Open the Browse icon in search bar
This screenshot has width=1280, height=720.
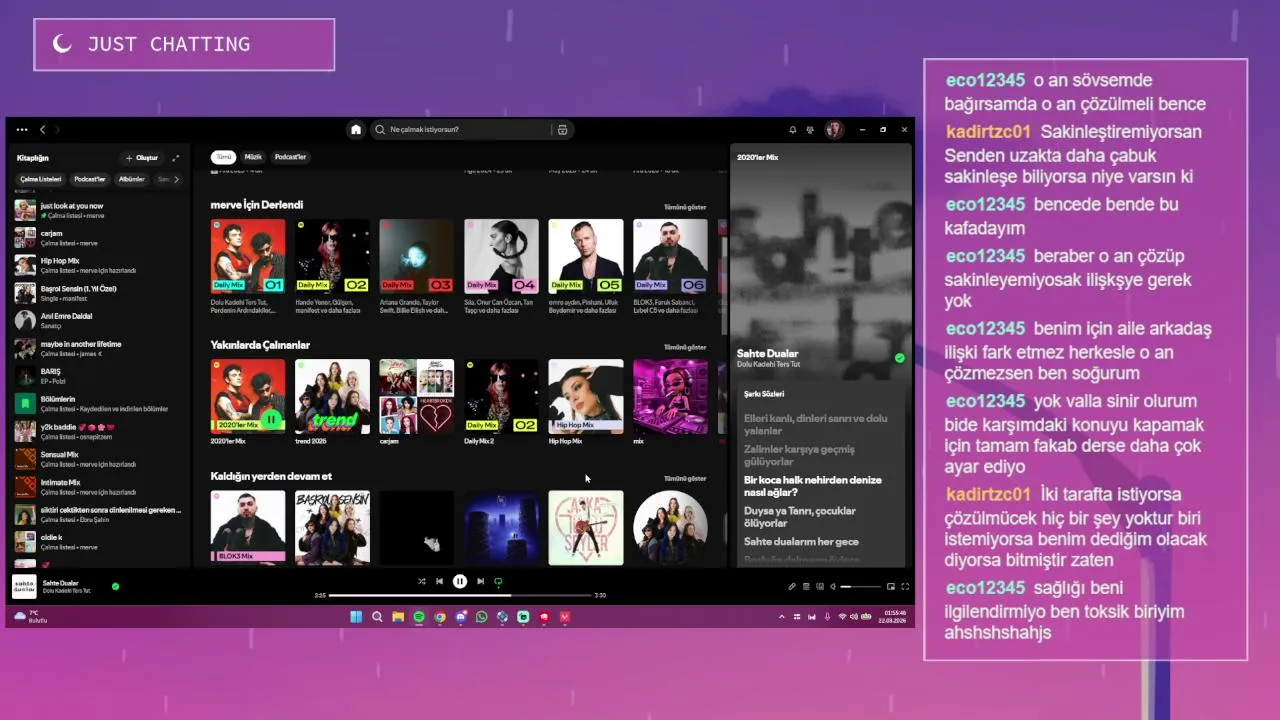pos(562,129)
